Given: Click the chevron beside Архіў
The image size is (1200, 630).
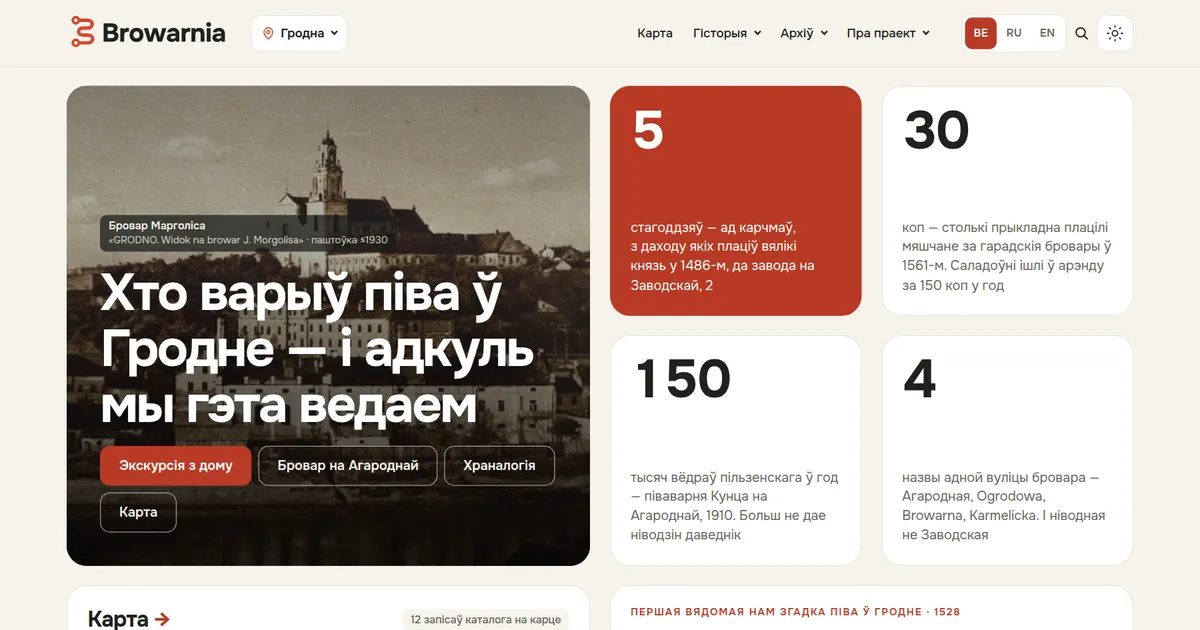Looking at the screenshot, I should point(824,33).
